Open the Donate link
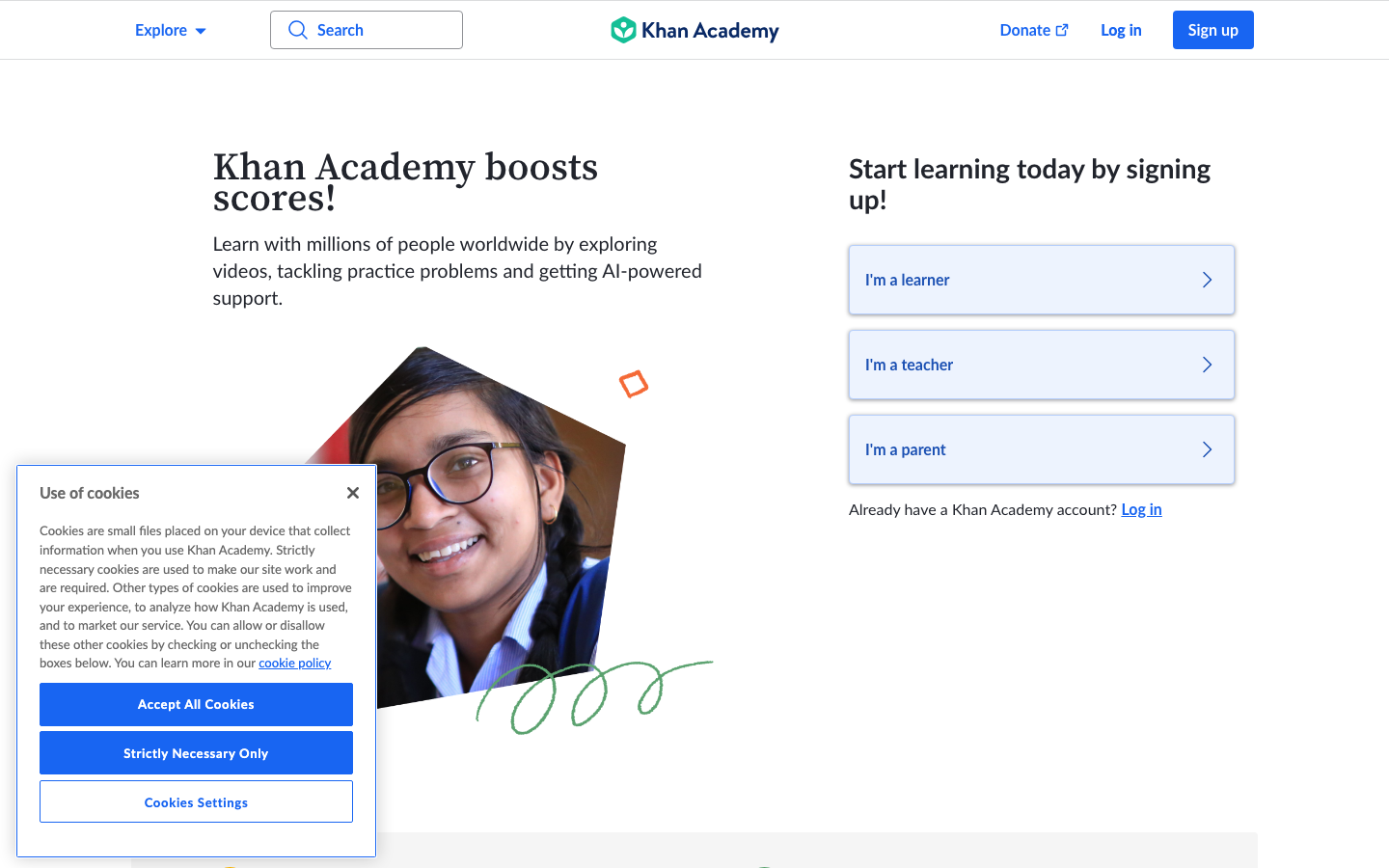The width and height of the screenshot is (1389, 868). pos(1034,30)
